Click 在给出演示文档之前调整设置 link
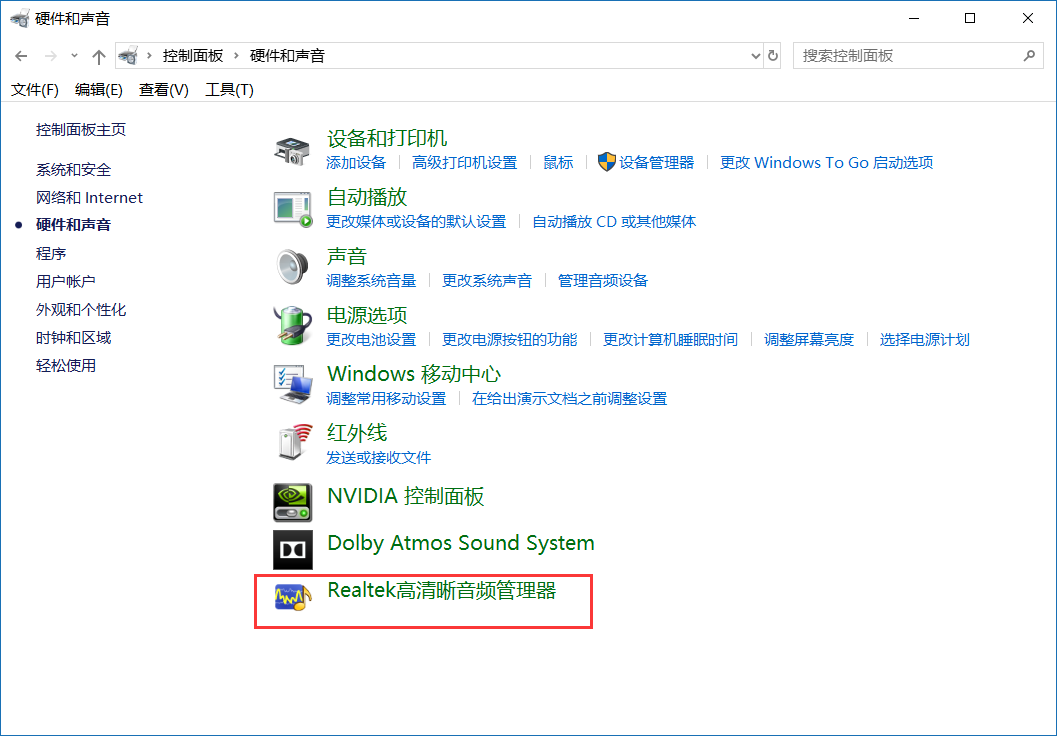Viewport: 1057px width, 736px height. tap(570, 398)
